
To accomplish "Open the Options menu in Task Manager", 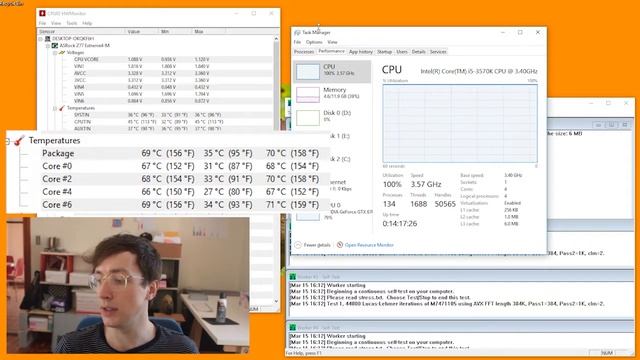I will point(314,42).
